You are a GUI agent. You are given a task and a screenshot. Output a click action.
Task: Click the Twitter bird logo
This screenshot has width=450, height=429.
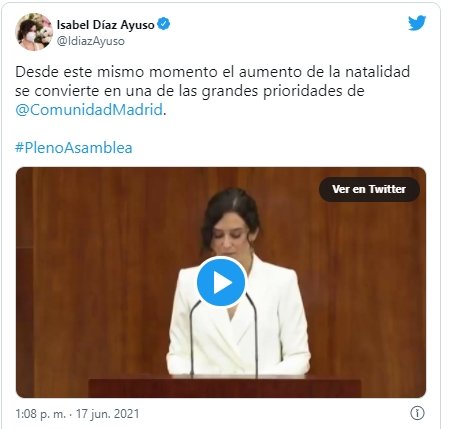click(x=417, y=23)
